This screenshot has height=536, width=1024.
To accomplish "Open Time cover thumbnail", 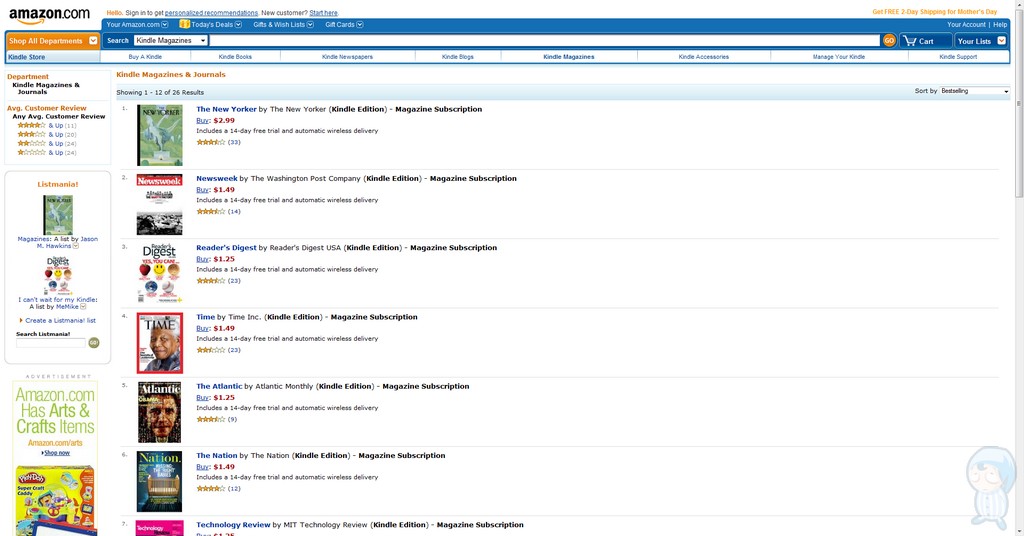I will tap(159, 343).
